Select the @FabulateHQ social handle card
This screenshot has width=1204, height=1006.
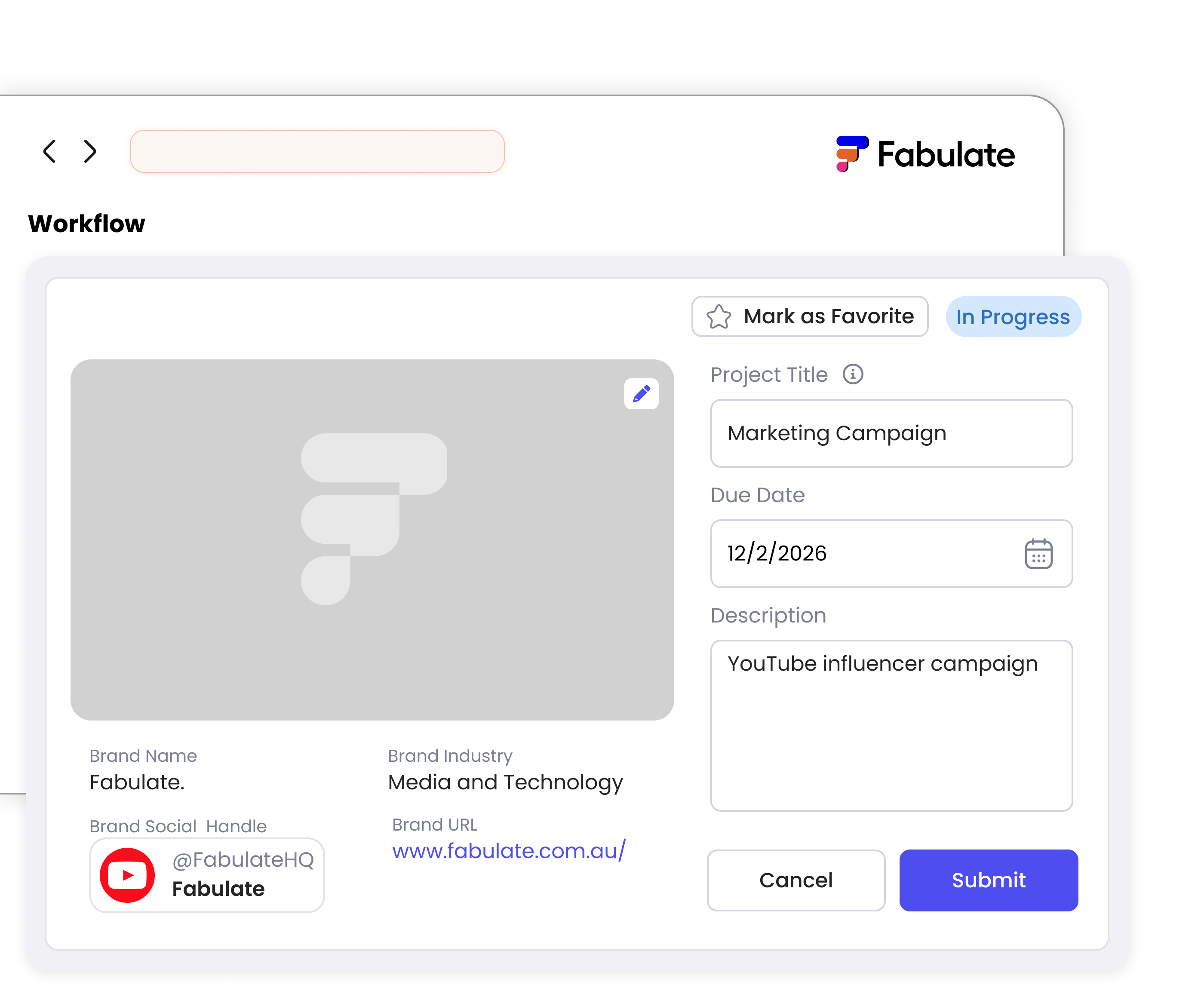click(x=207, y=875)
